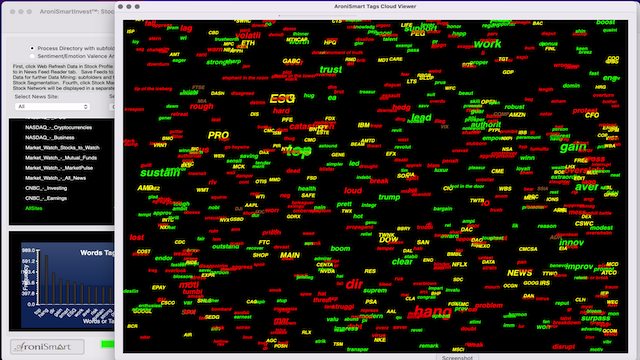Click the green 'robust' tag
This screenshot has width=640, height=360.
click(x=514, y=107)
